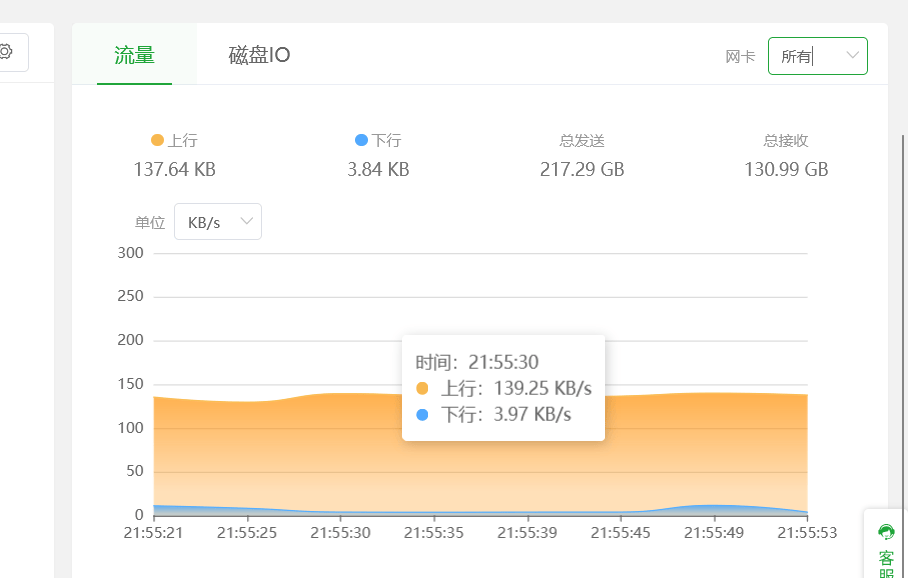Click the 21:55:25 axis time label
Image resolution: width=908 pixels, height=578 pixels.
click(x=247, y=533)
